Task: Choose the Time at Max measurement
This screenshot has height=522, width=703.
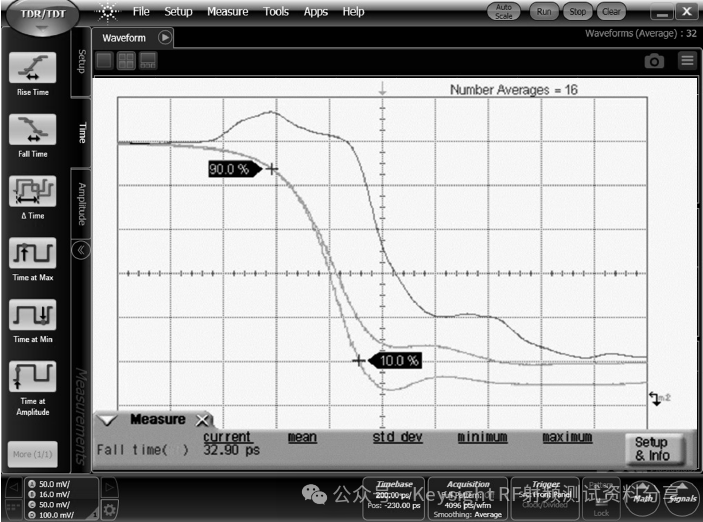Action: (x=32, y=254)
